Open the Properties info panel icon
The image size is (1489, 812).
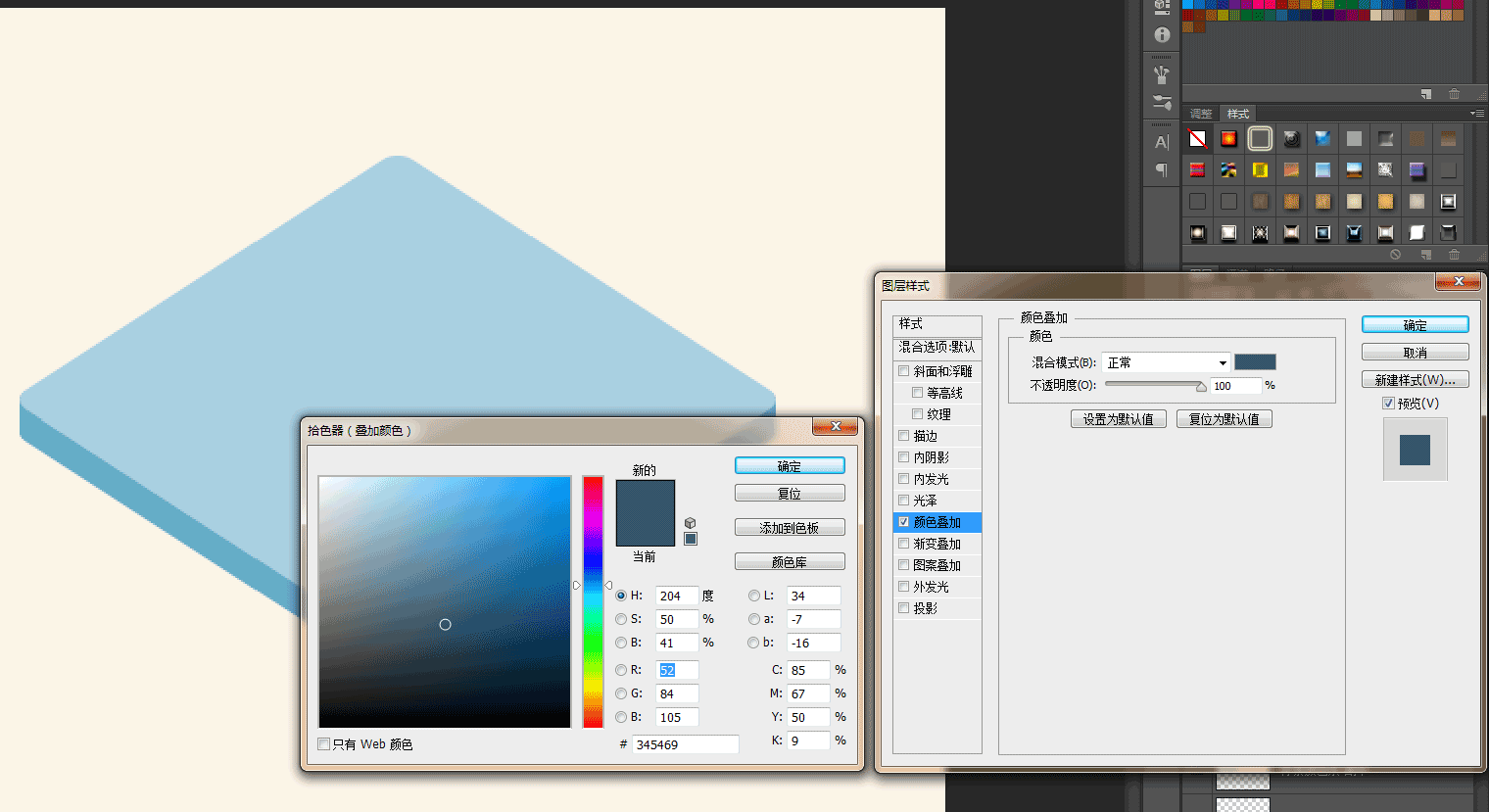[x=1162, y=35]
